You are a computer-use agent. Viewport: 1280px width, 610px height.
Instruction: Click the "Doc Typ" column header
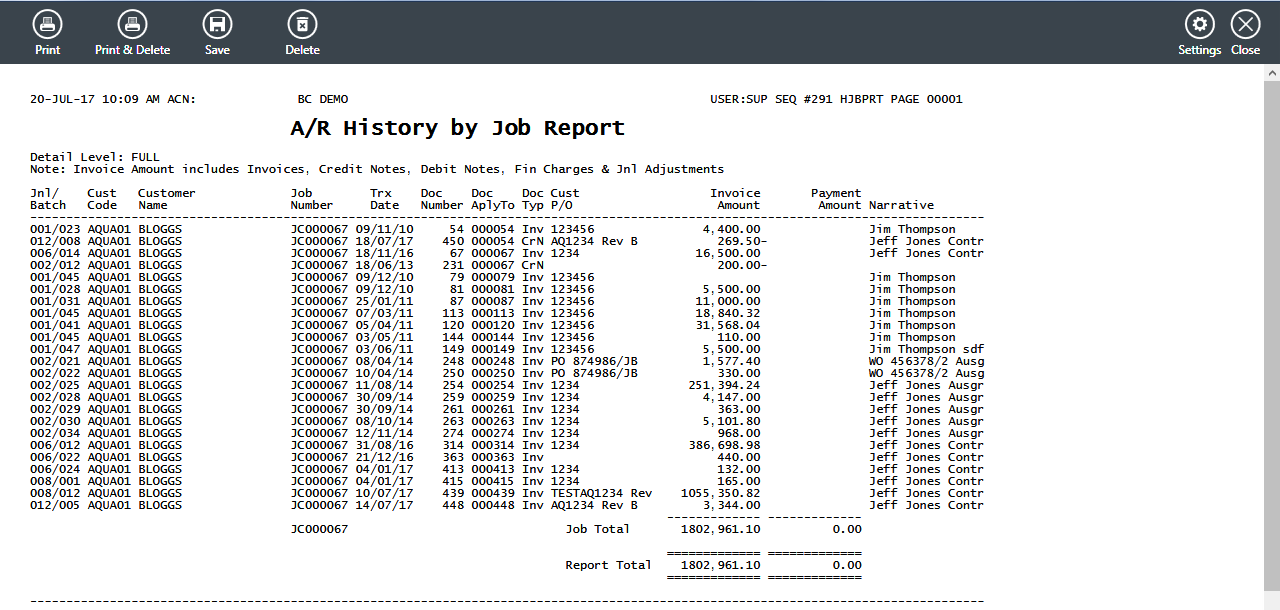pyautogui.click(x=533, y=199)
